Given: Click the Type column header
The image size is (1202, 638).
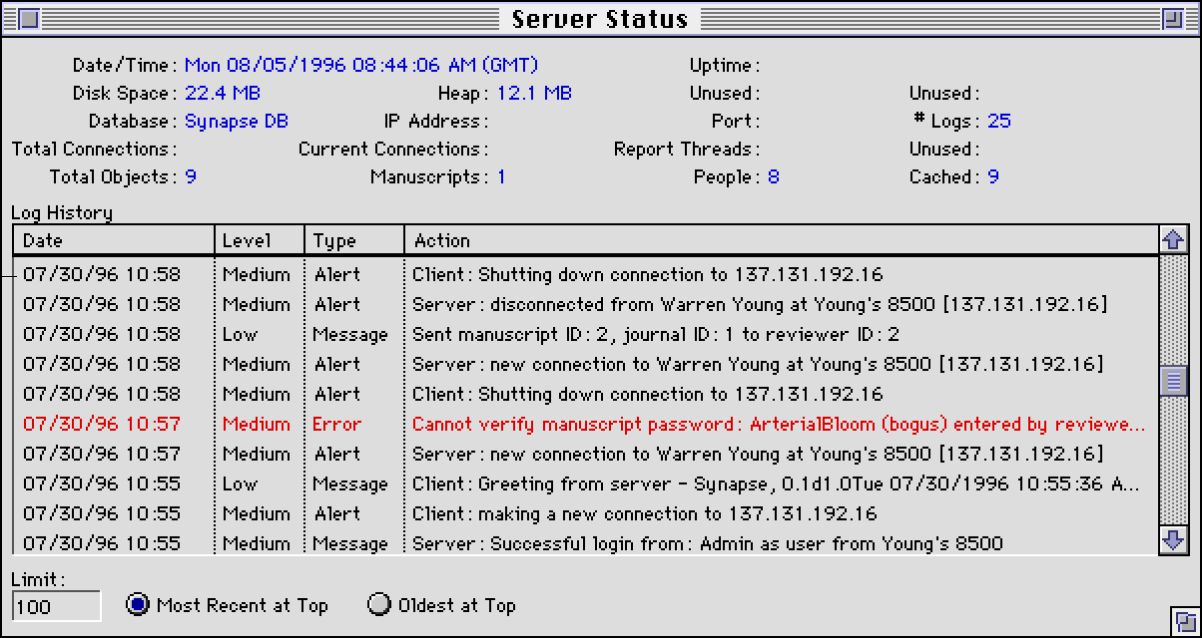Looking at the screenshot, I should [354, 240].
